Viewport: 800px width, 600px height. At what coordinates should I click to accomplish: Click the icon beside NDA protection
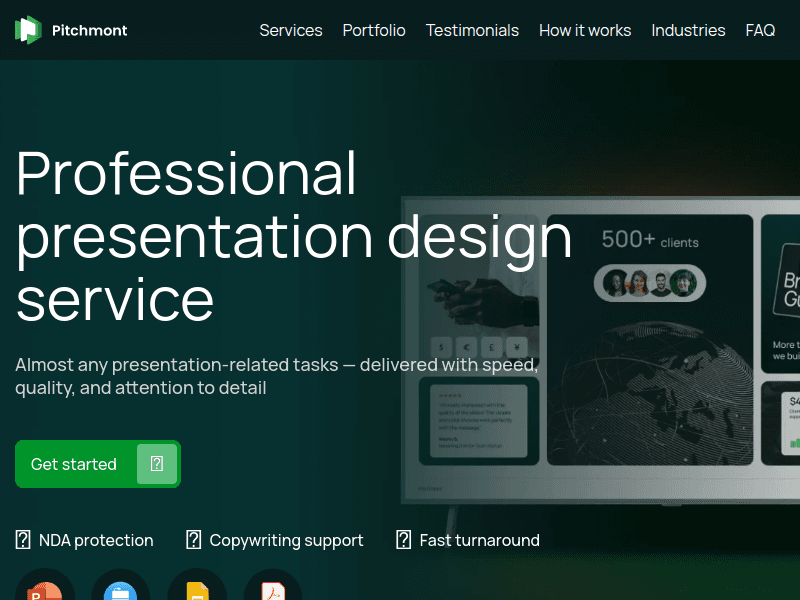(x=23, y=540)
